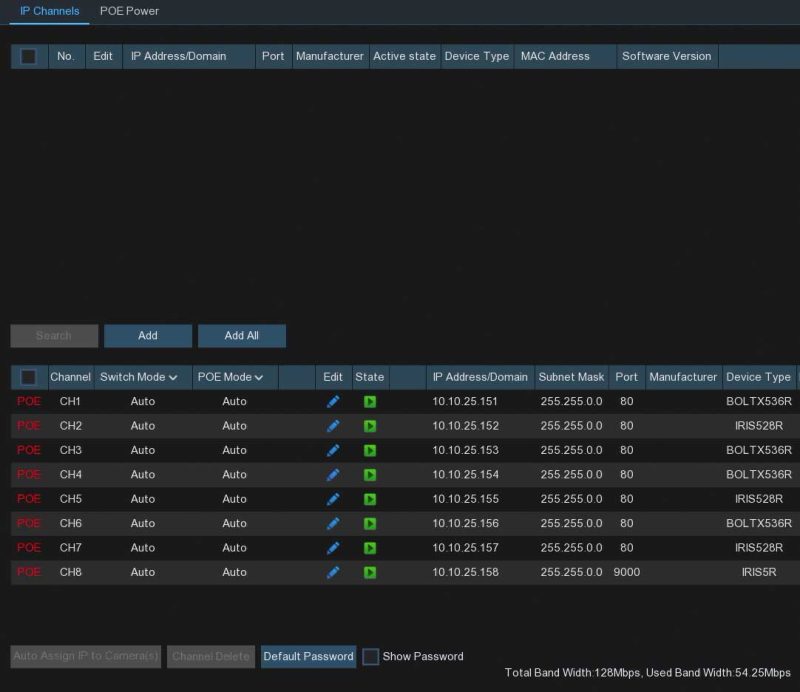Open CH8 state indicator icon
This screenshot has height=692, width=800.
[x=370, y=572]
